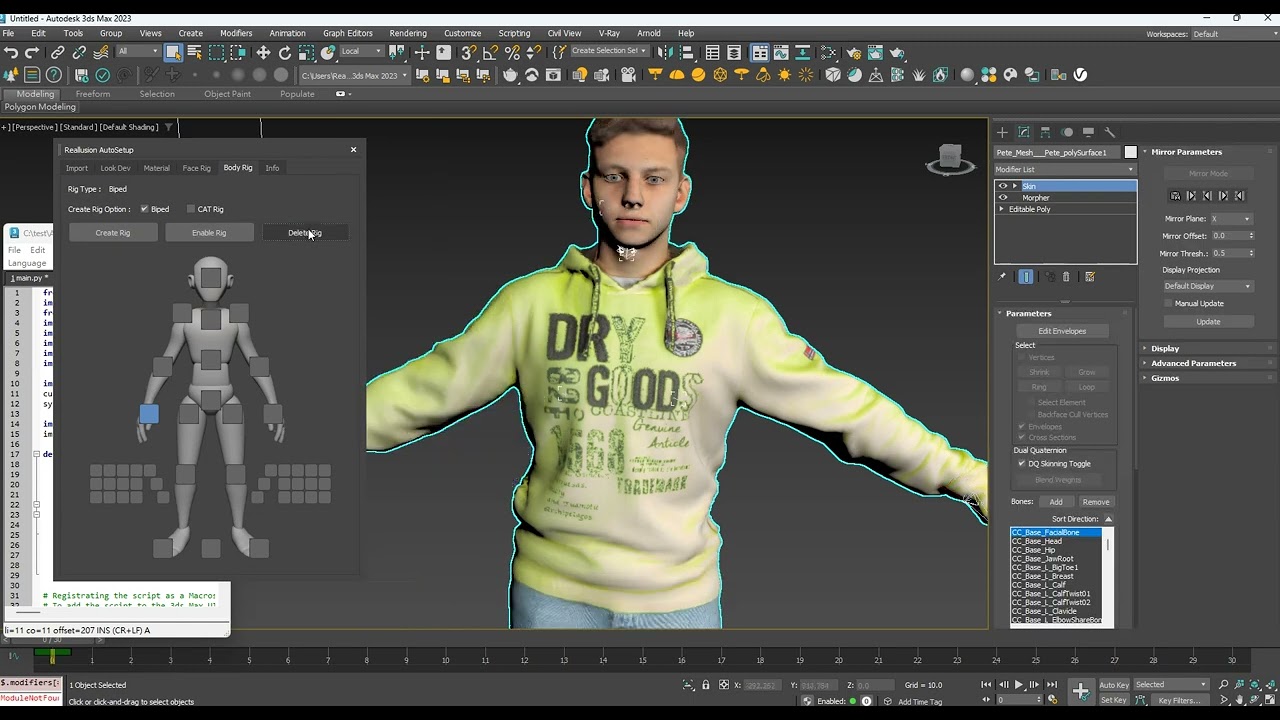The width and height of the screenshot is (1280, 720).
Task: Activate the Select and Link tool
Action: 58,52
